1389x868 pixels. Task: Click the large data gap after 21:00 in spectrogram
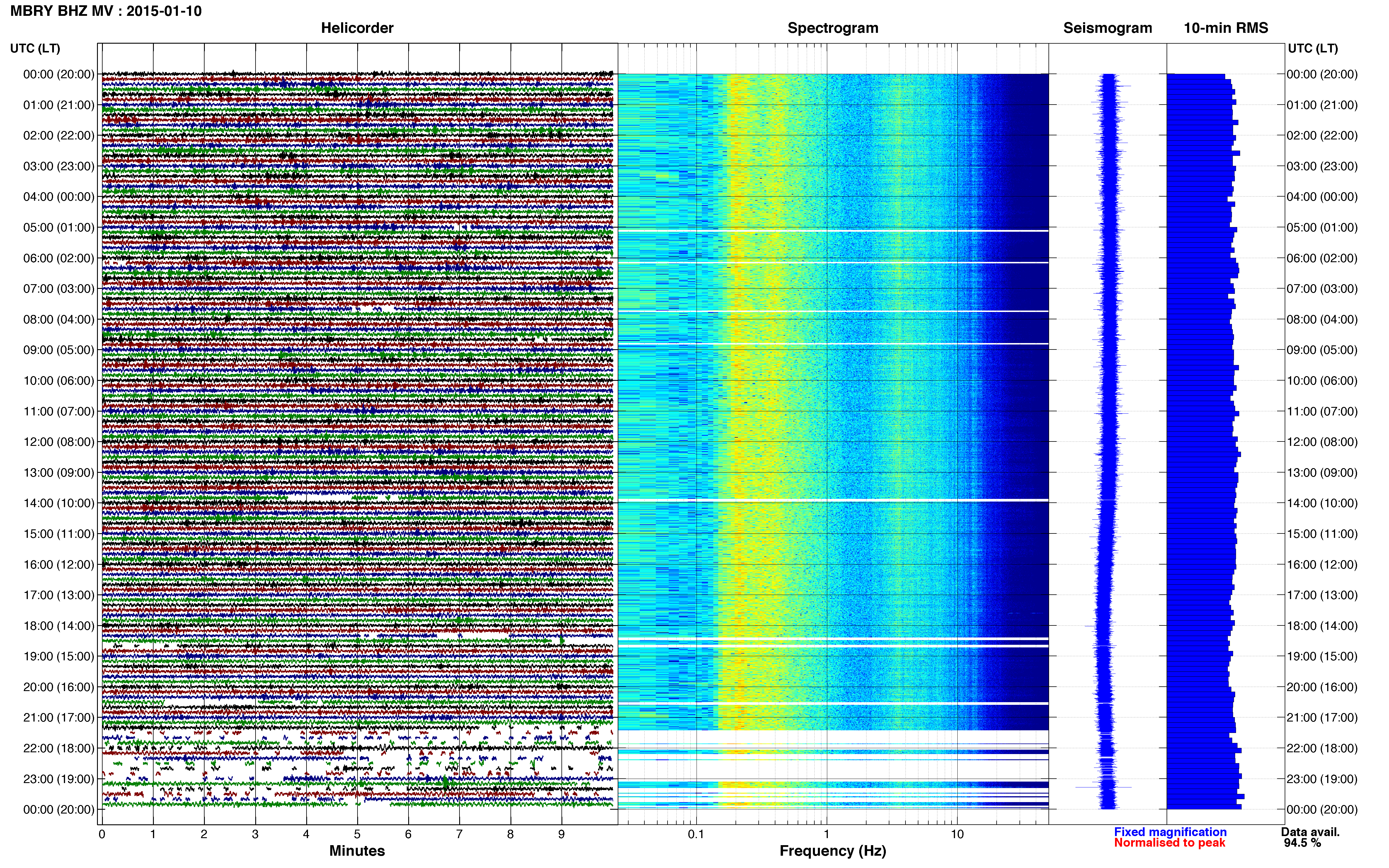[833, 737]
